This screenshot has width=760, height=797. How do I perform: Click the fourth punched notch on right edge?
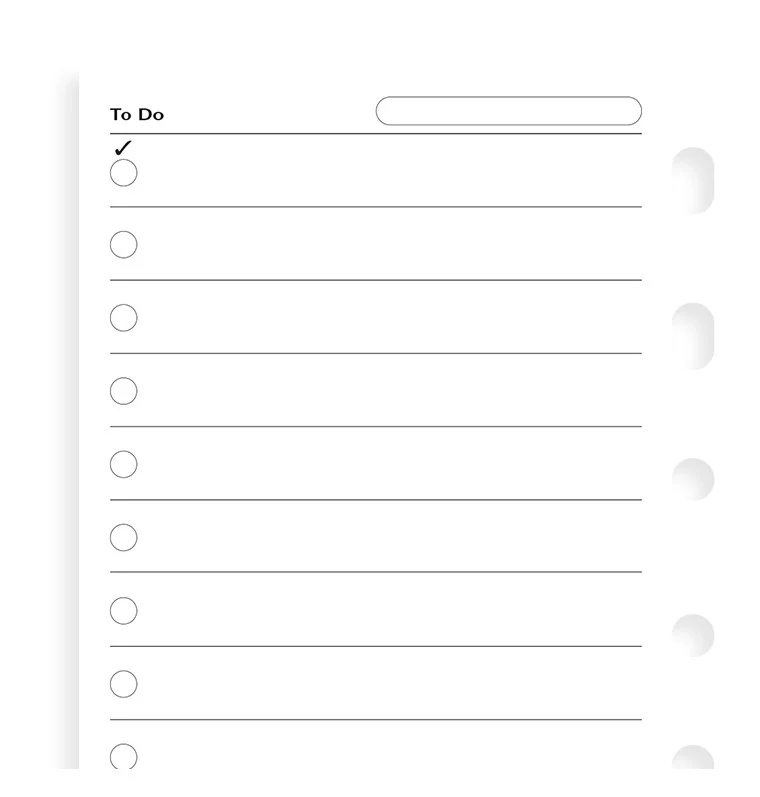(x=693, y=636)
